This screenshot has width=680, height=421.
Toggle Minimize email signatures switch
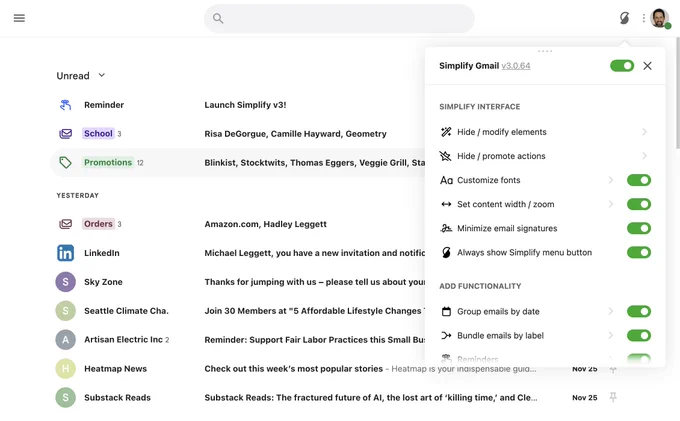tap(639, 228)
